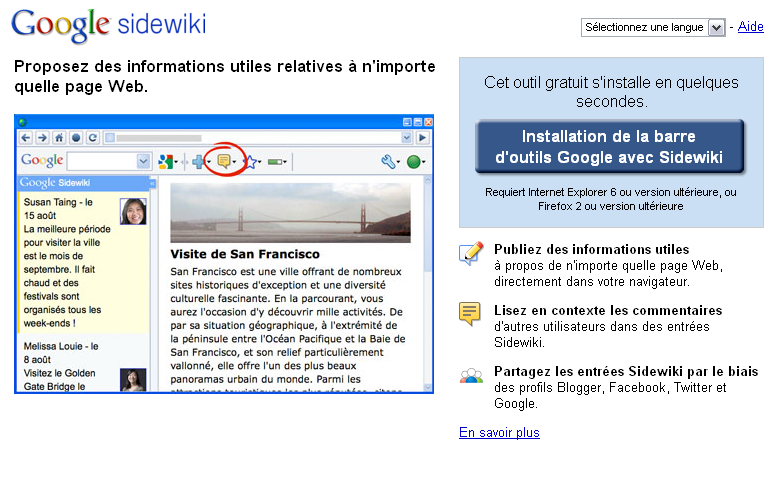The image size is (772, 483).
Task: Click the back arrow in the illustrated browser
Action: coord(26,138)
